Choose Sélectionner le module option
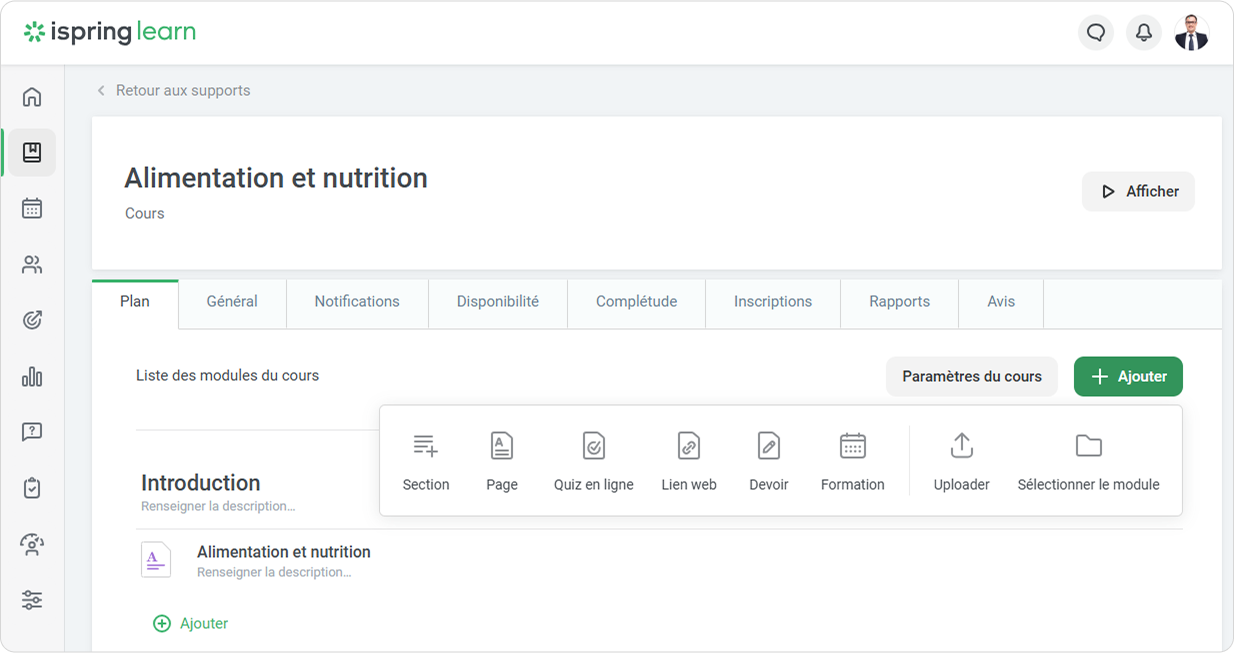Viewport: 1234px width, 653px height. (1088, 461)
